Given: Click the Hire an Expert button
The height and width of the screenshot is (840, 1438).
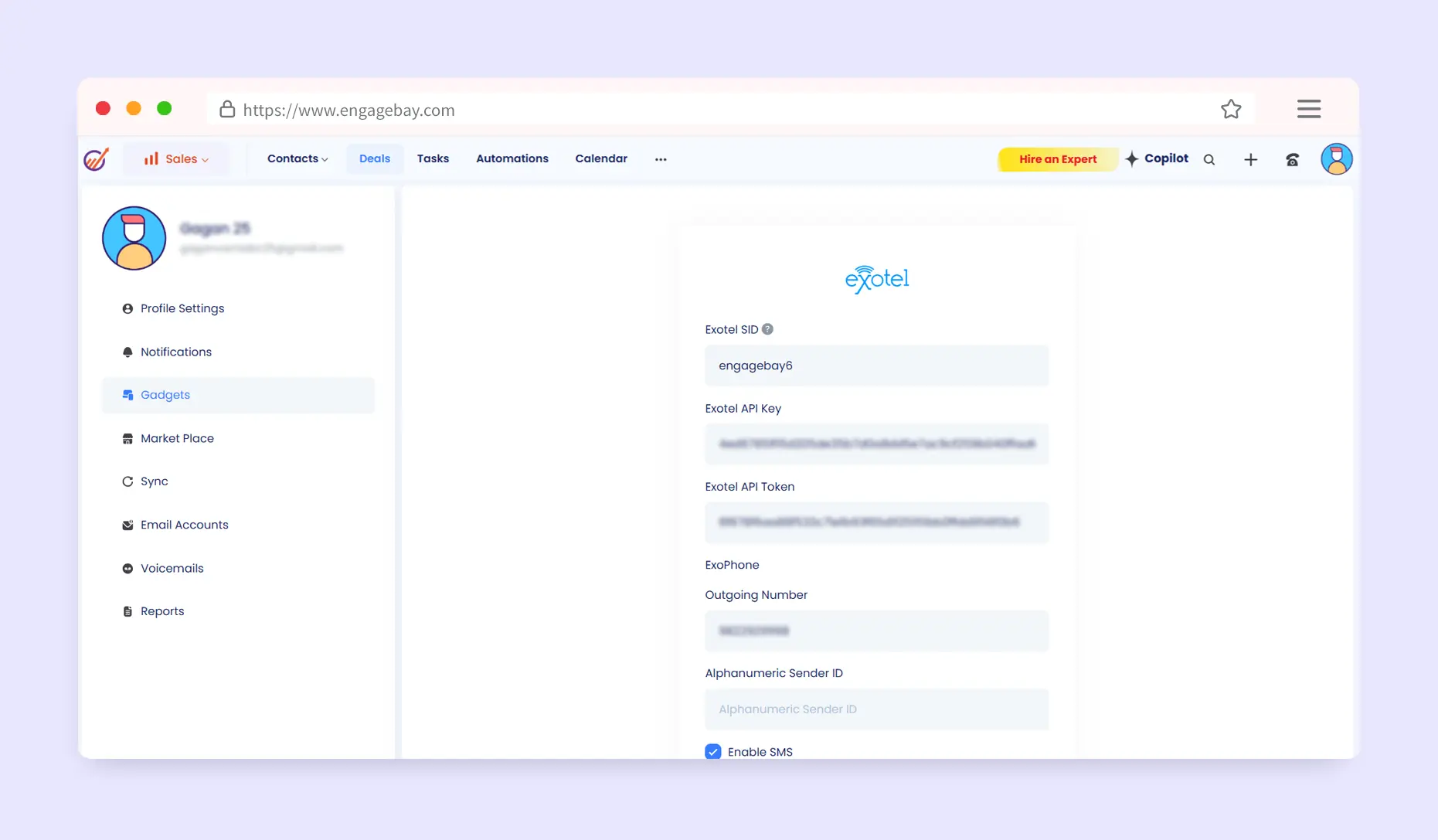Looking at the screenshot, I should point(1057,159).
